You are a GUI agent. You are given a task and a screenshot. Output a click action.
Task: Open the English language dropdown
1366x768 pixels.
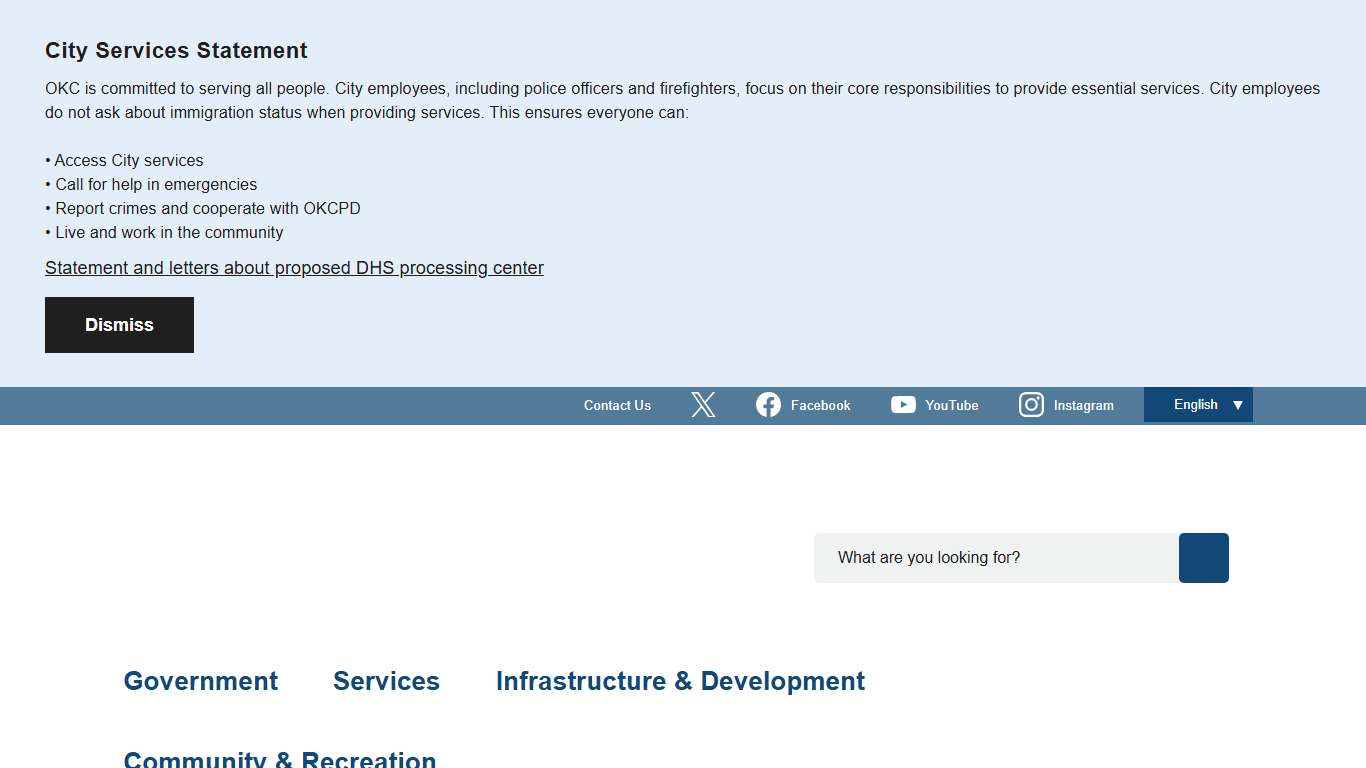click(x=1197, y=404)
